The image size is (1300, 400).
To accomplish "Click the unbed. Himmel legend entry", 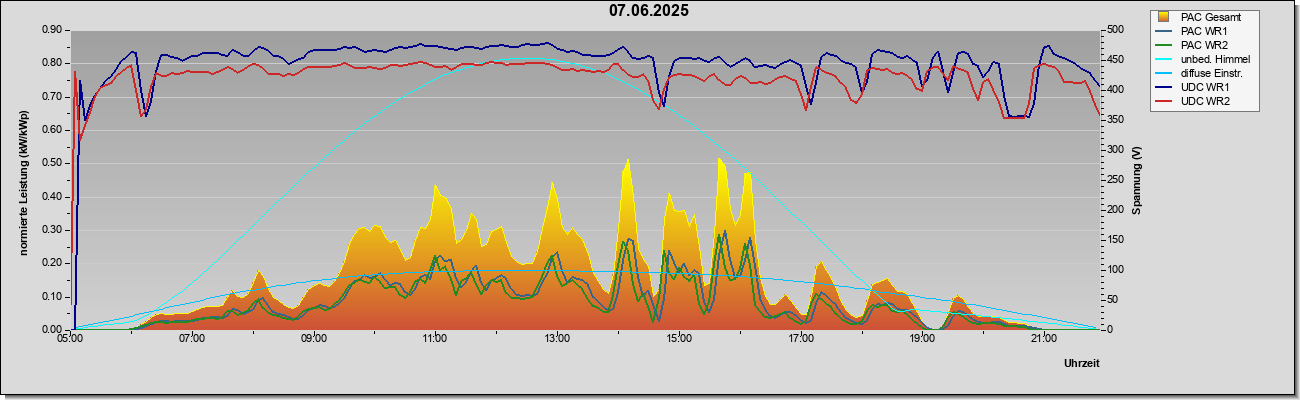I will click(1215, 59).
